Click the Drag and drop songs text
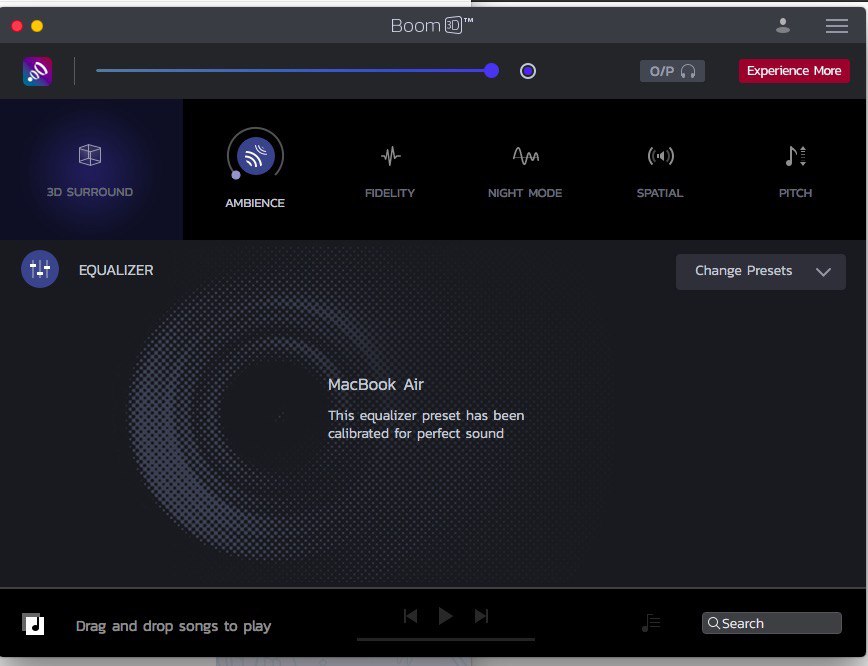The height and width of the screenshot is (666, 868). [173, 626]
